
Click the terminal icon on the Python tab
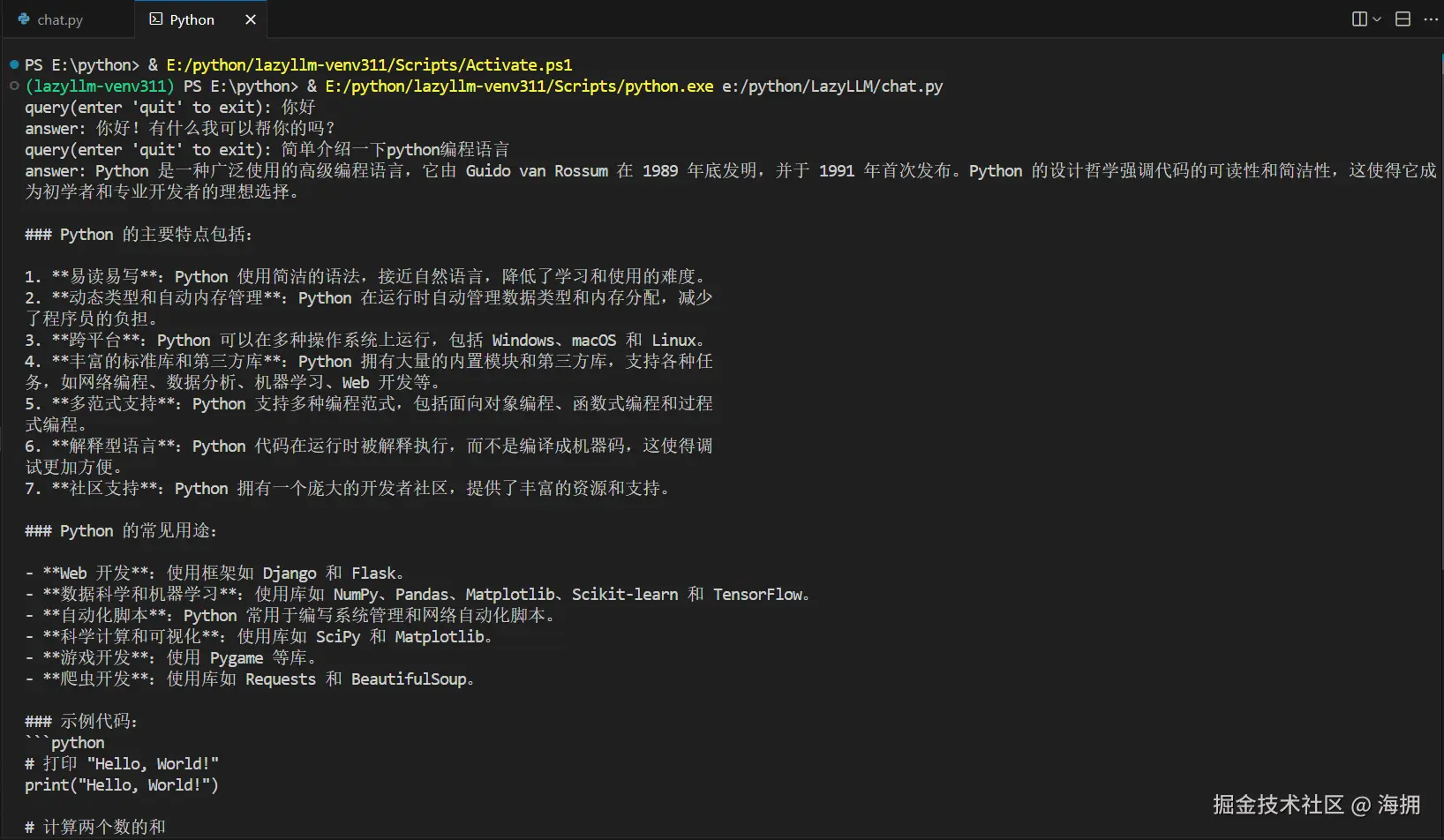pos(156,19)
